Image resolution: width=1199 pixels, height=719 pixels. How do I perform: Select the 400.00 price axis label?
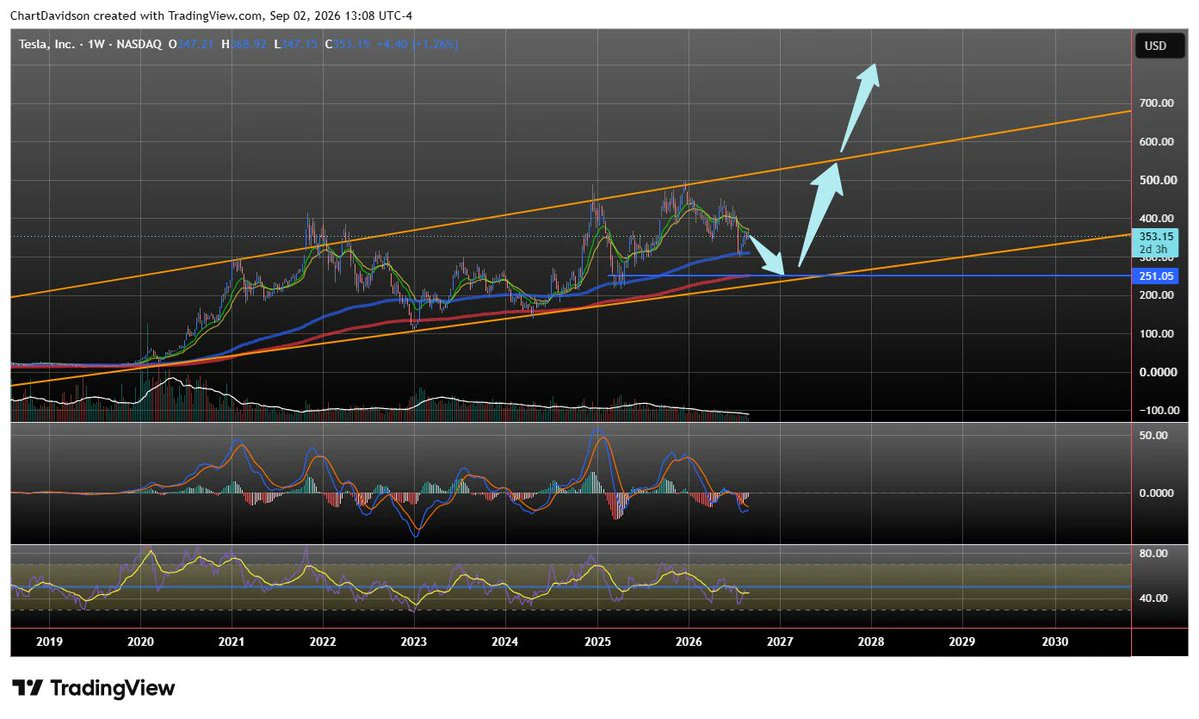1156,218
